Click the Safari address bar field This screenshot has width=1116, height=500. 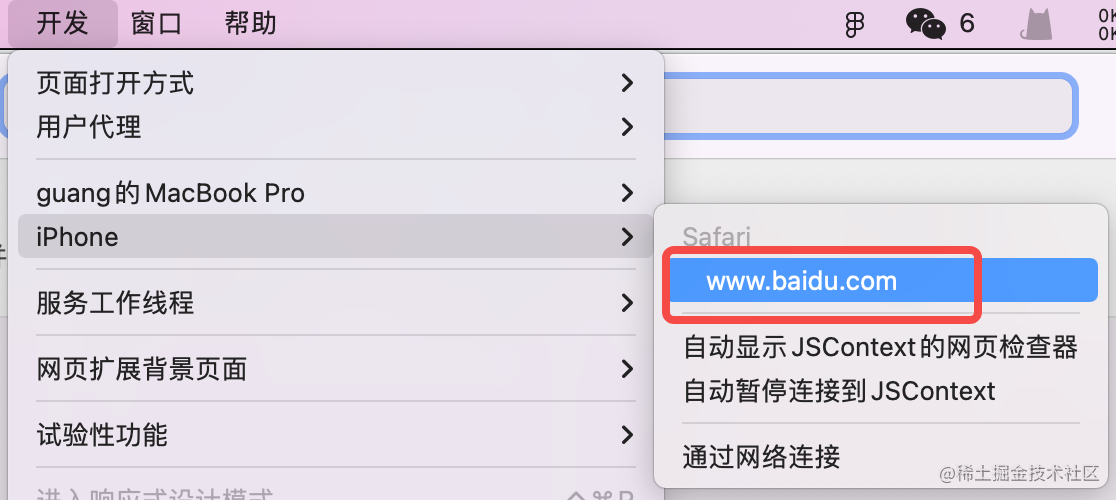(x=867, y=105)
